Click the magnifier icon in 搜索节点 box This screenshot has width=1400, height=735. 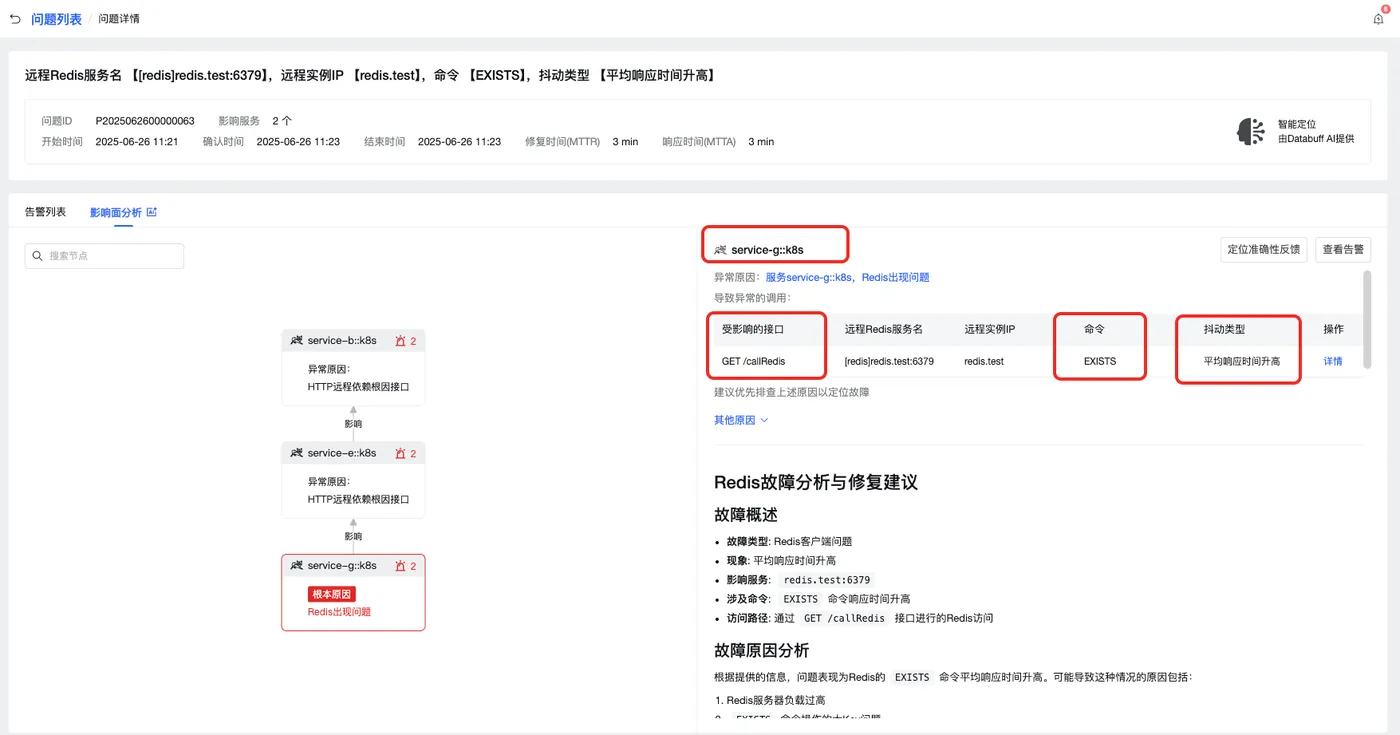click(39, 256)
